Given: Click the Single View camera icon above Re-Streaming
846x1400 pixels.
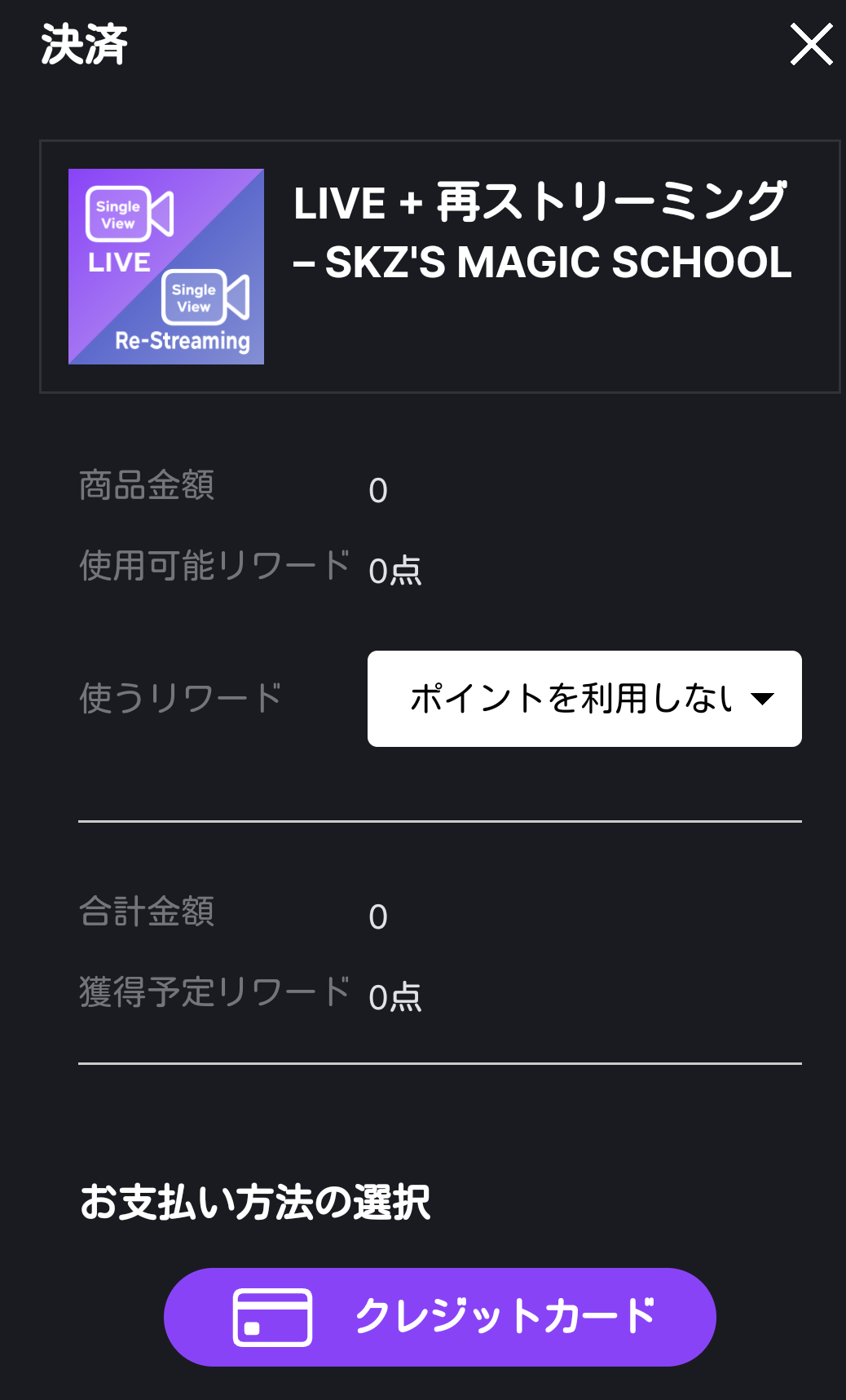Looking at the screenshot, I should pos(205,298).
